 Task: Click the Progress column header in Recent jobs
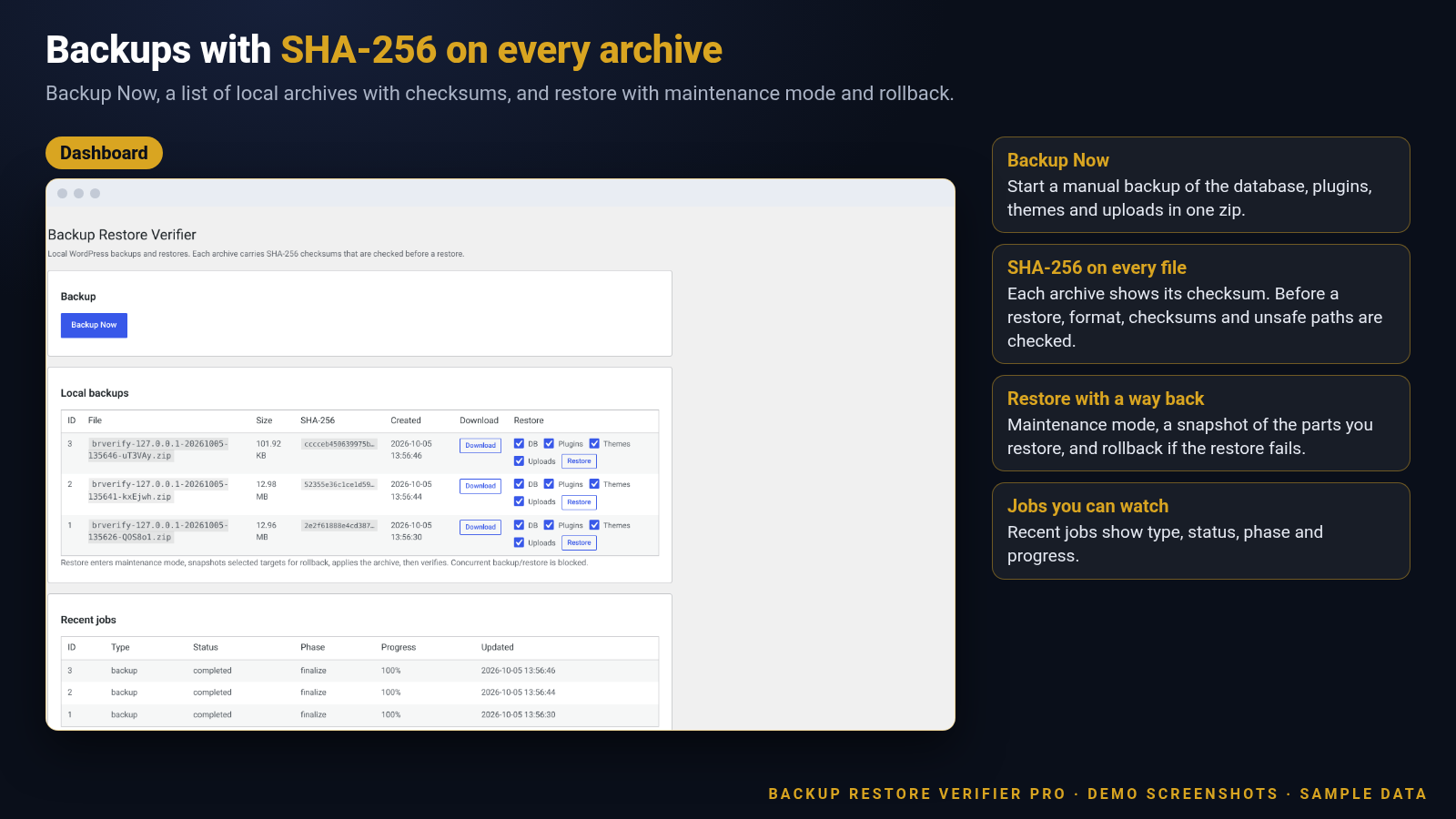tap(399, 647)
